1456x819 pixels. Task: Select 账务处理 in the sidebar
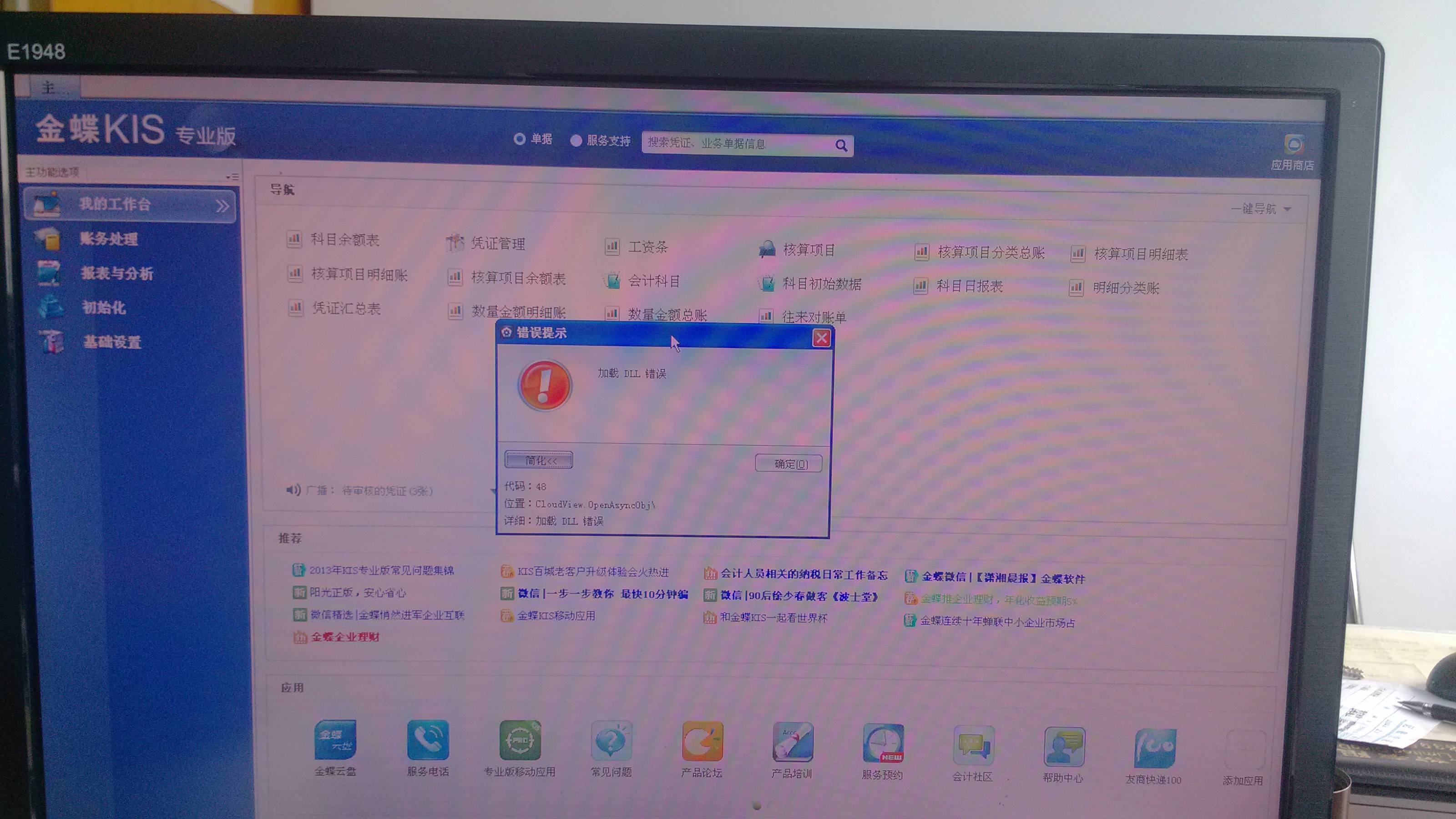[109, 239]
